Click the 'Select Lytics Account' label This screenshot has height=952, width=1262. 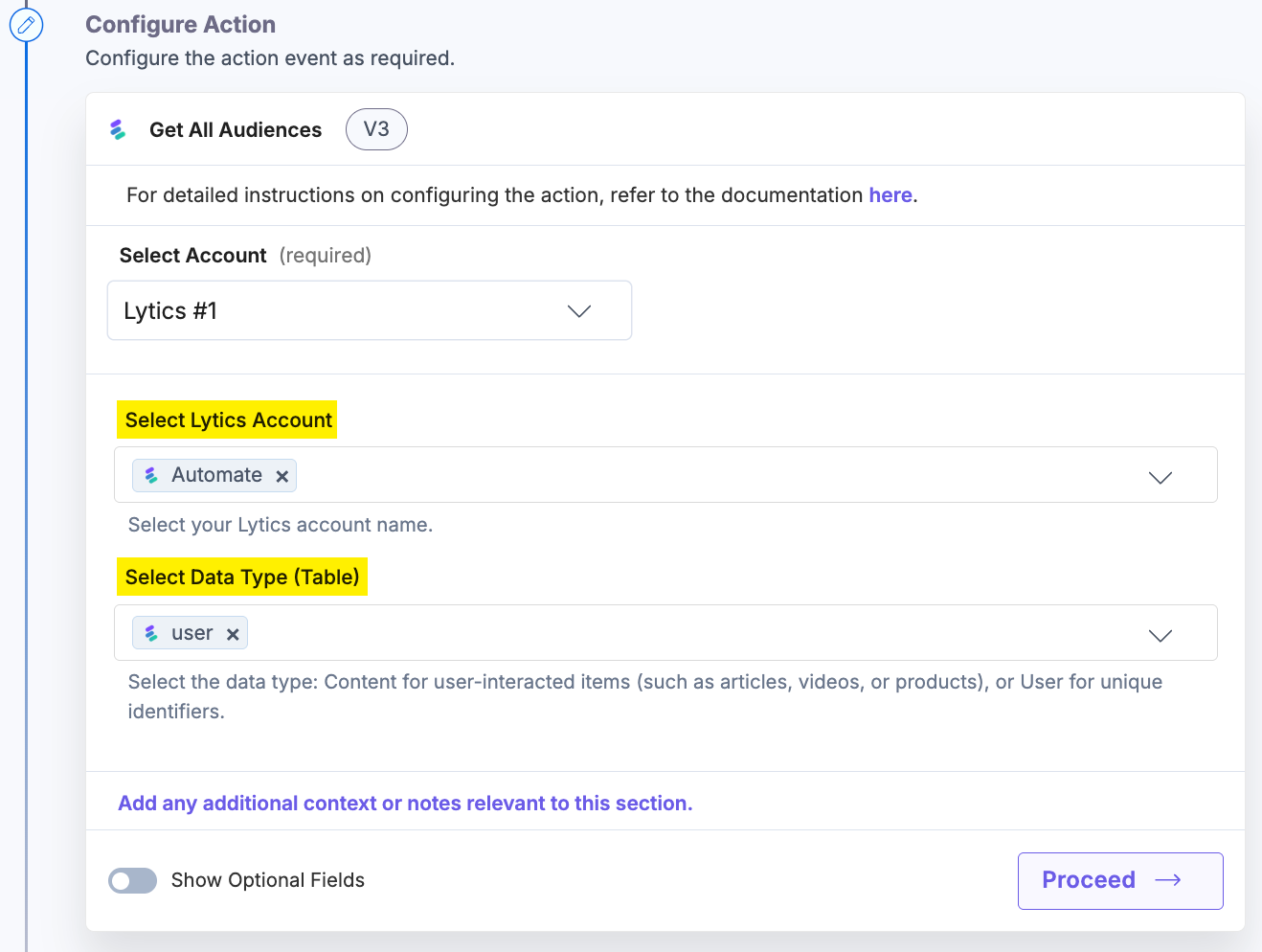[228, 419]
